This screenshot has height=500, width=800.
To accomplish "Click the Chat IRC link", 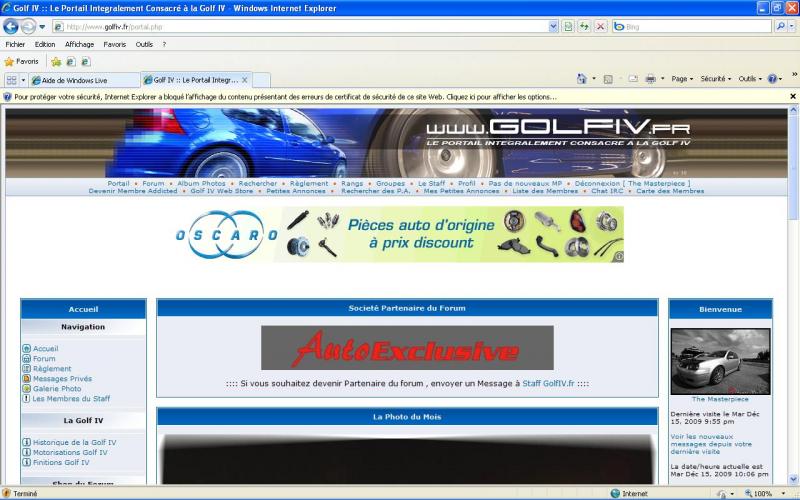I will click(x=607, y=191).
